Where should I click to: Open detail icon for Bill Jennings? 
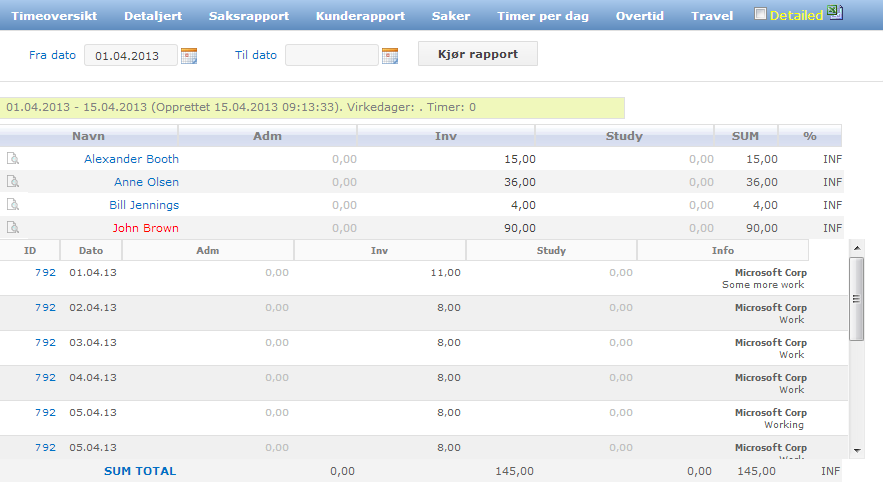pos(13,205)
